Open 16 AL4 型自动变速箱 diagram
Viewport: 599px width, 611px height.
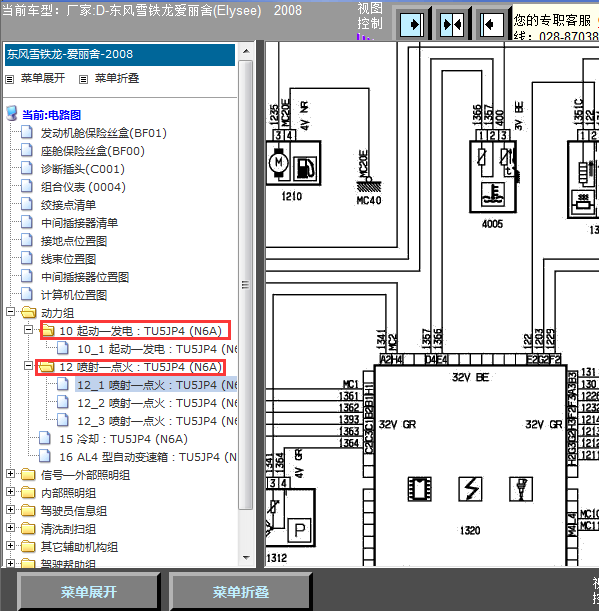pos(148,457)
